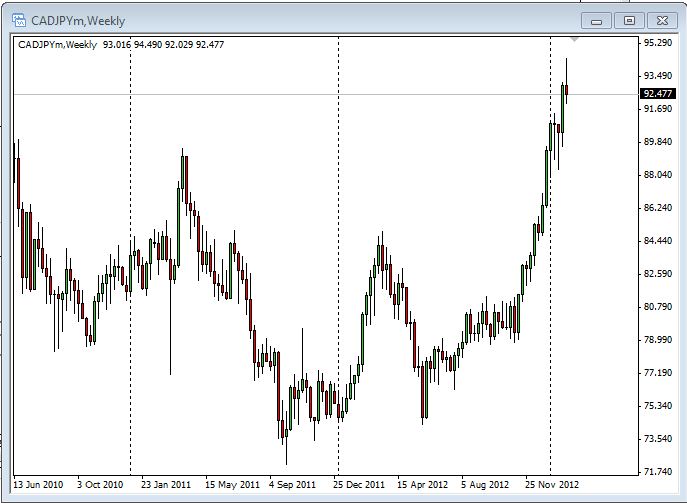Minimize the CADJPYm,Weekly chart window
687x503 pixels.
coord(596,21)
